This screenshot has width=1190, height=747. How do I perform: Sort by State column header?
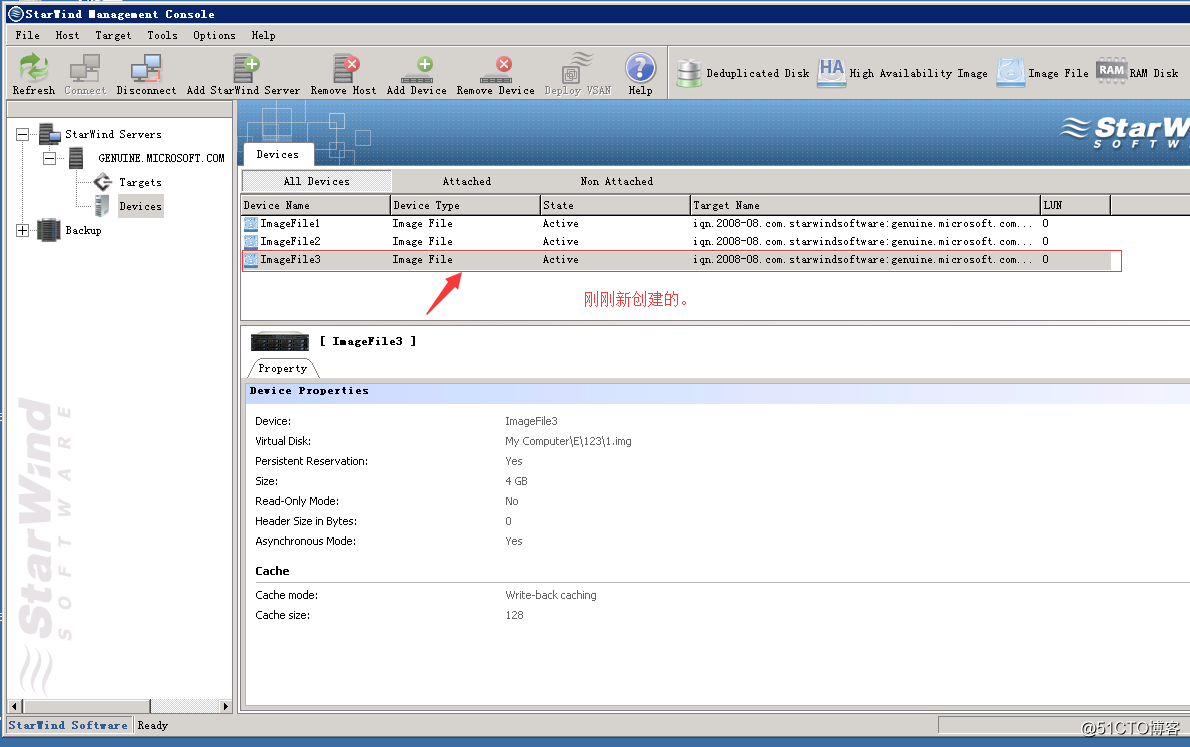pyautogui.click(x=615, y=205)
